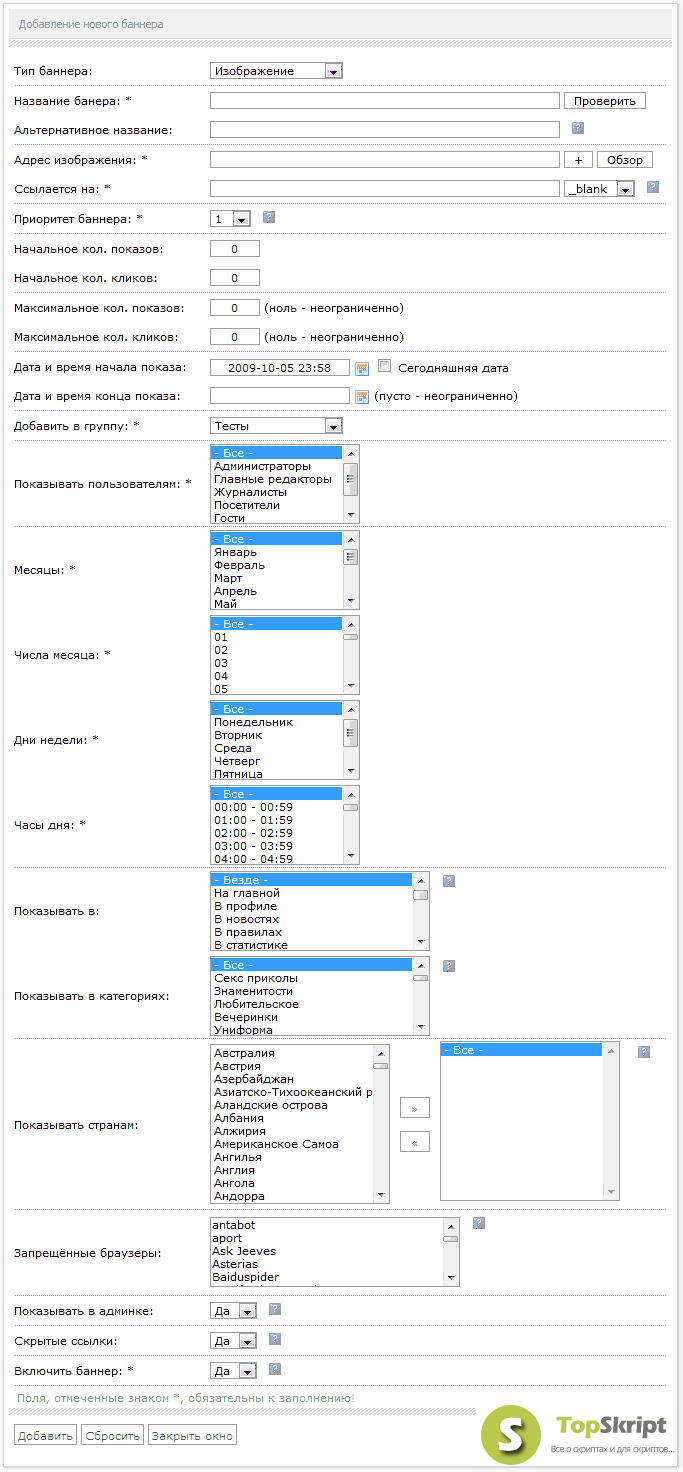683x1472 pixels.
Task: Open the 'Приоритет баннера' dropdown
Action: pyautogui.click(x=230, y=219)
